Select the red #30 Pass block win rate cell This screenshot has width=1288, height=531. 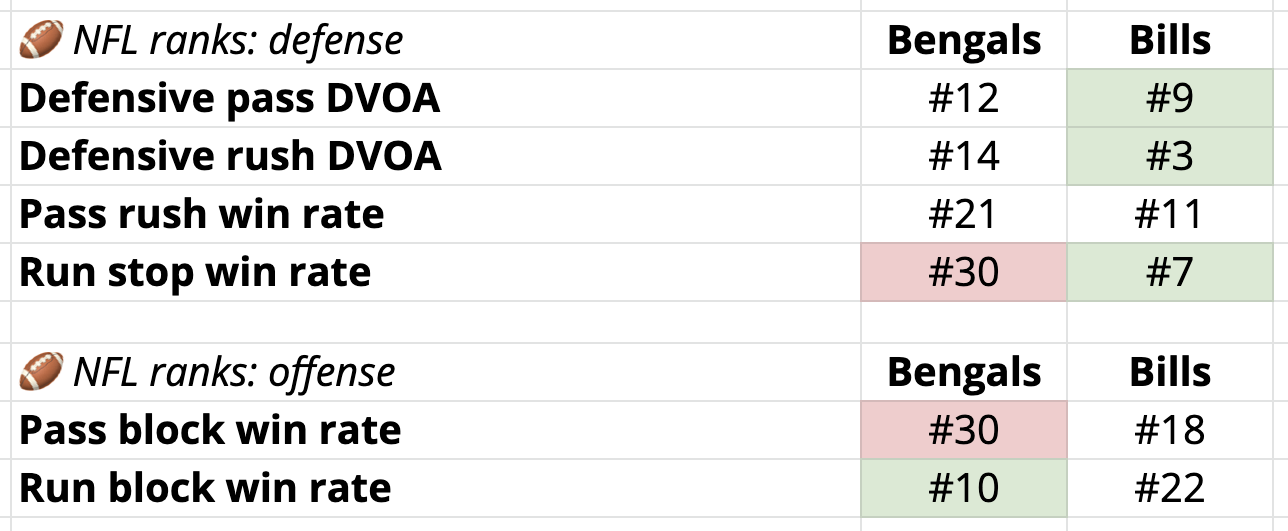coord(964,430)
